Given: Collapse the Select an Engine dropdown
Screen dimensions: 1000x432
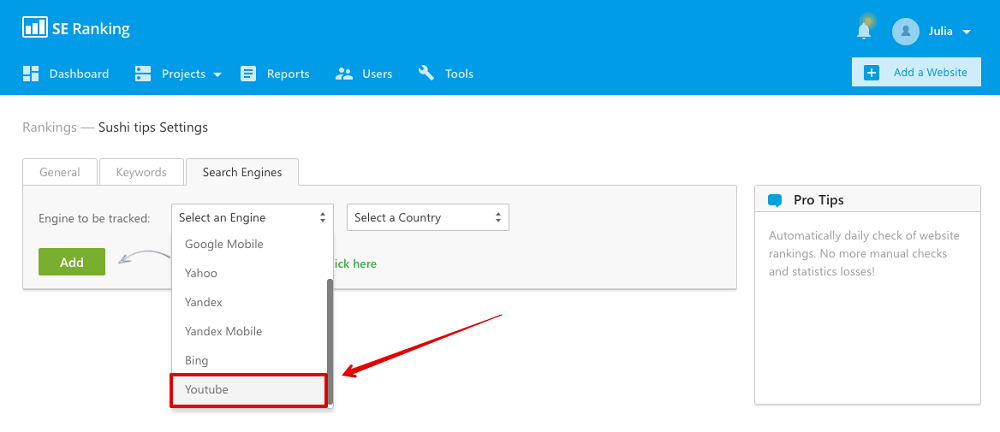Looking at the screenshot, I should (x=251, y=217).
